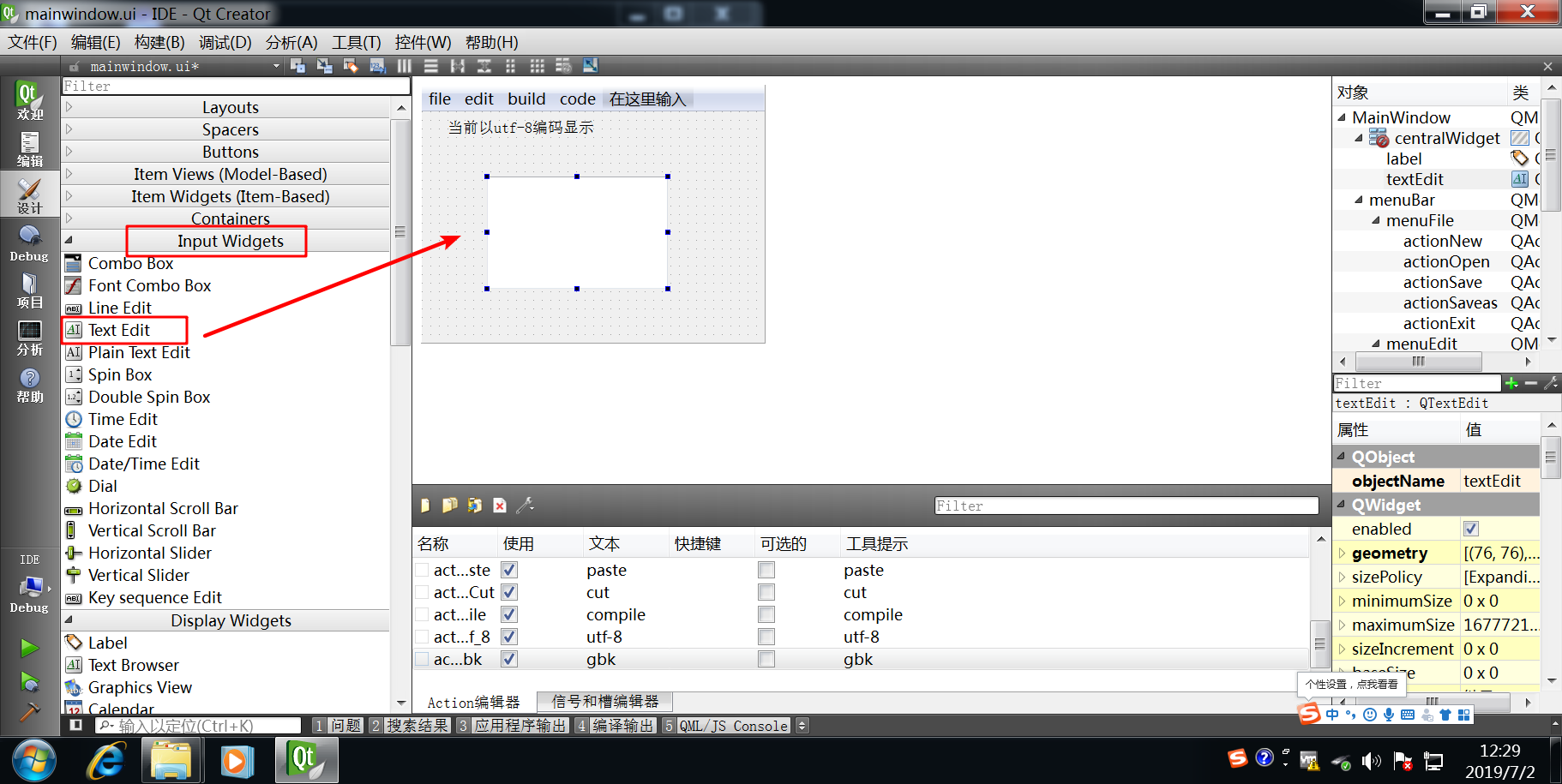This screenshot has width=1562, height=784.
Task: Open the wrench configuration icon in Action editor
Action: [526, 506]
